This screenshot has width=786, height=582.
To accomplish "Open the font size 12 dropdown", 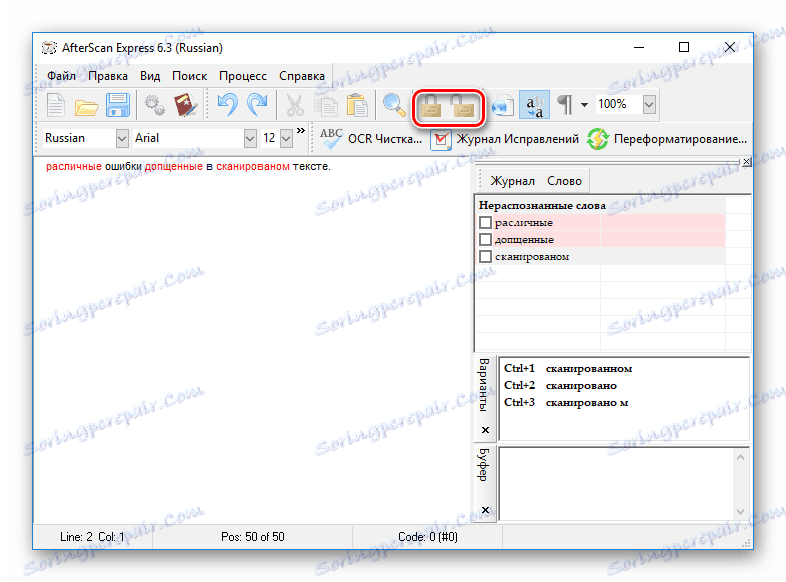I will (286, 138).
